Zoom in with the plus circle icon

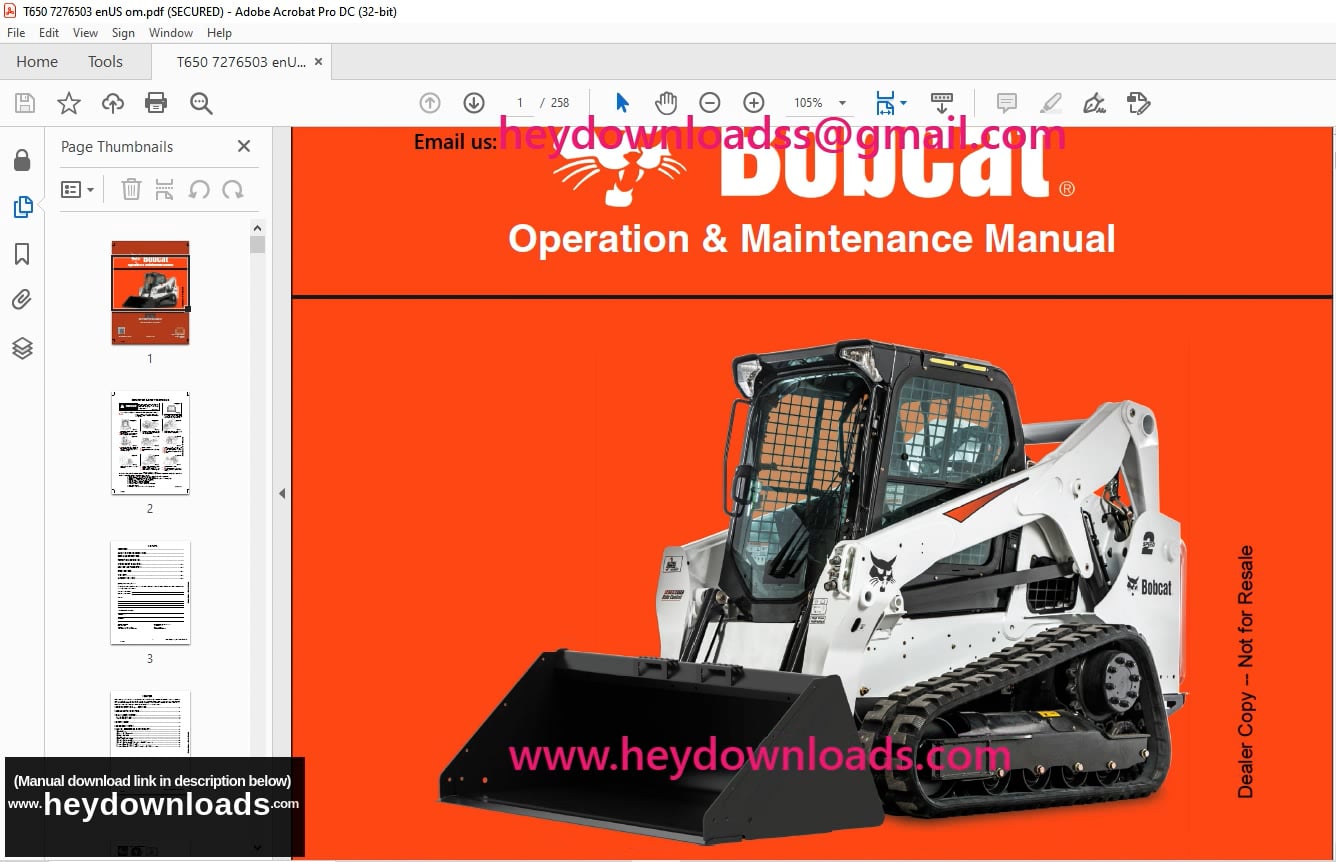754,103
